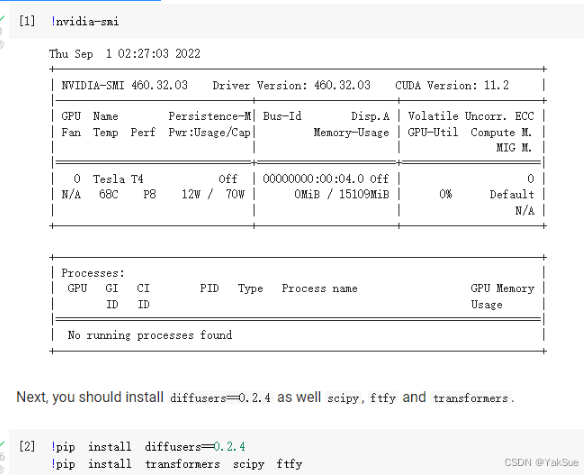Viewport: 584px width, 476px height.
Task: Click the 'Type' column header in Processes table
Action: 250,288
